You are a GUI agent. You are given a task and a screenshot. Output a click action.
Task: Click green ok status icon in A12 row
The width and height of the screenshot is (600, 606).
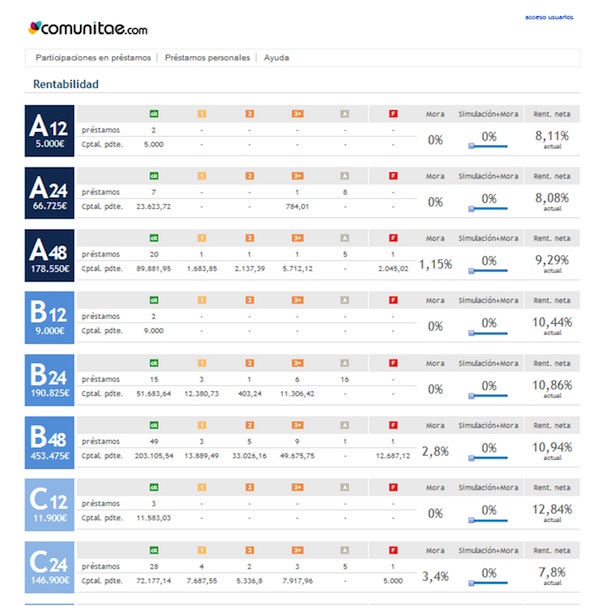(x=153, y=113)
